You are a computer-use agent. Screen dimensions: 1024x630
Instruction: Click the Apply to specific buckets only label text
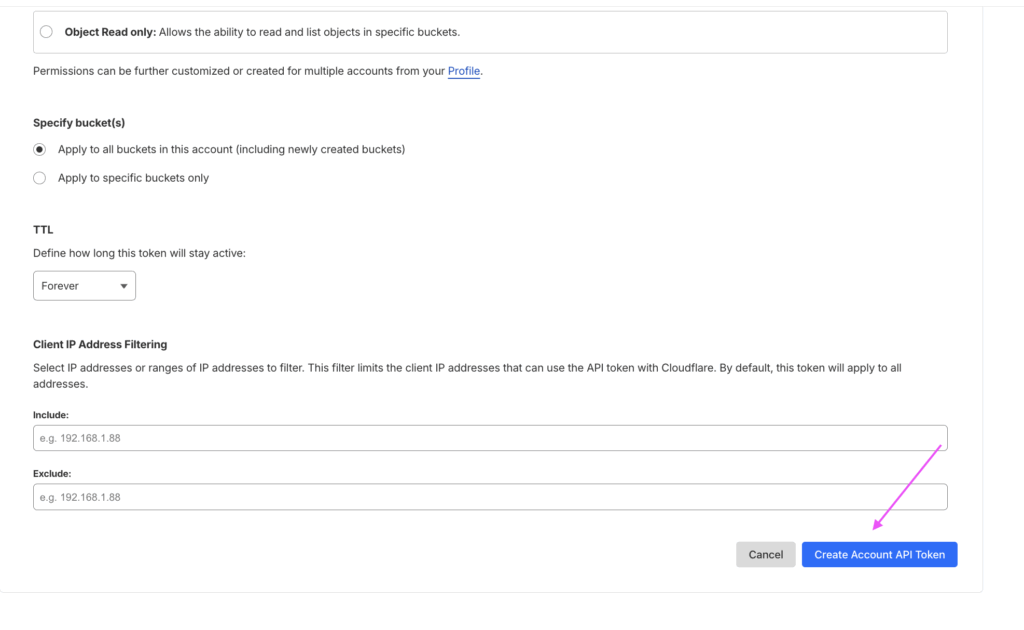(x=133, y=178)
